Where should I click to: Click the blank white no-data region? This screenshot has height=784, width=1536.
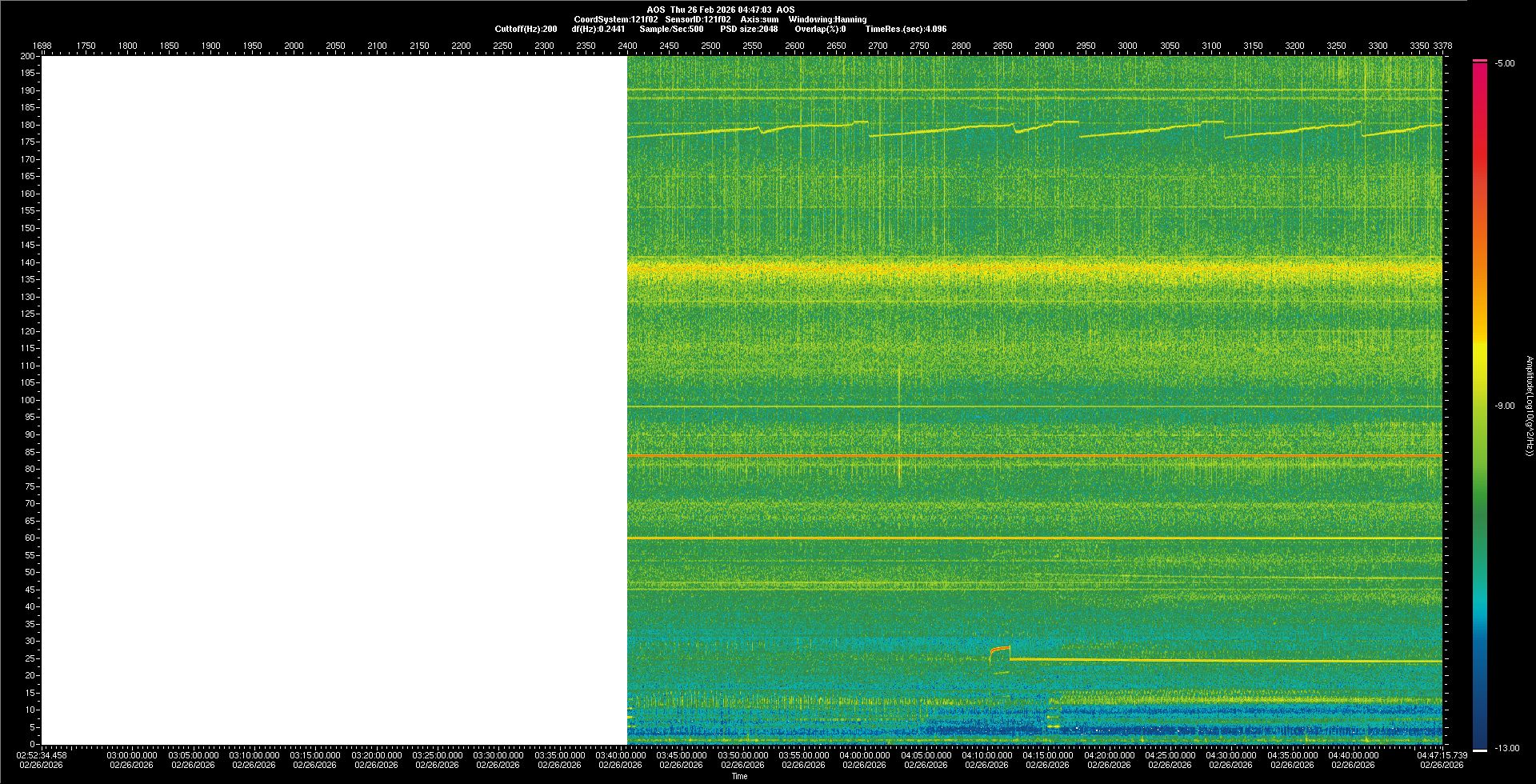coord(334,400)
